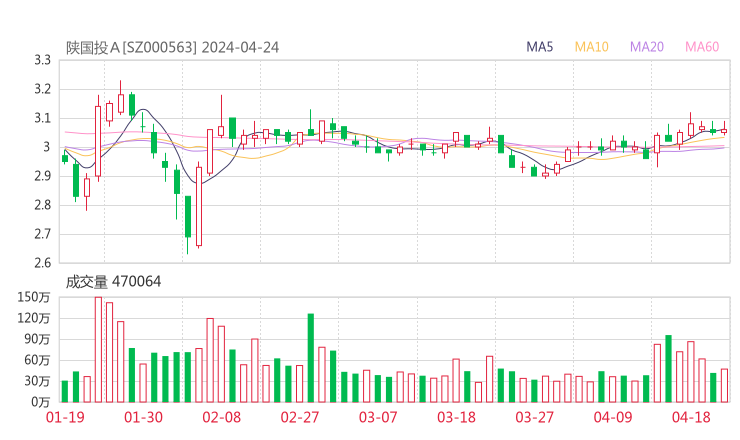
Task: Select the volume label 成交量 470064
Action: point(113,282)
